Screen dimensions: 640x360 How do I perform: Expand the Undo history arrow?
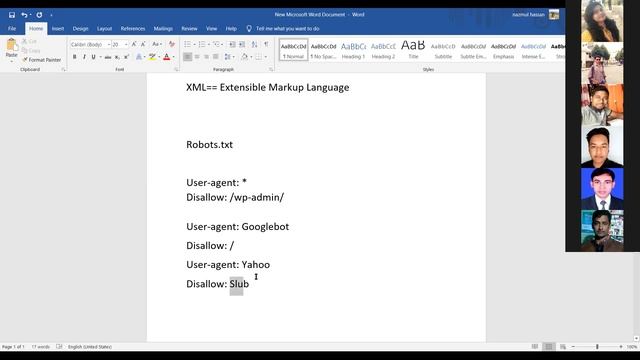coord(30,15)
